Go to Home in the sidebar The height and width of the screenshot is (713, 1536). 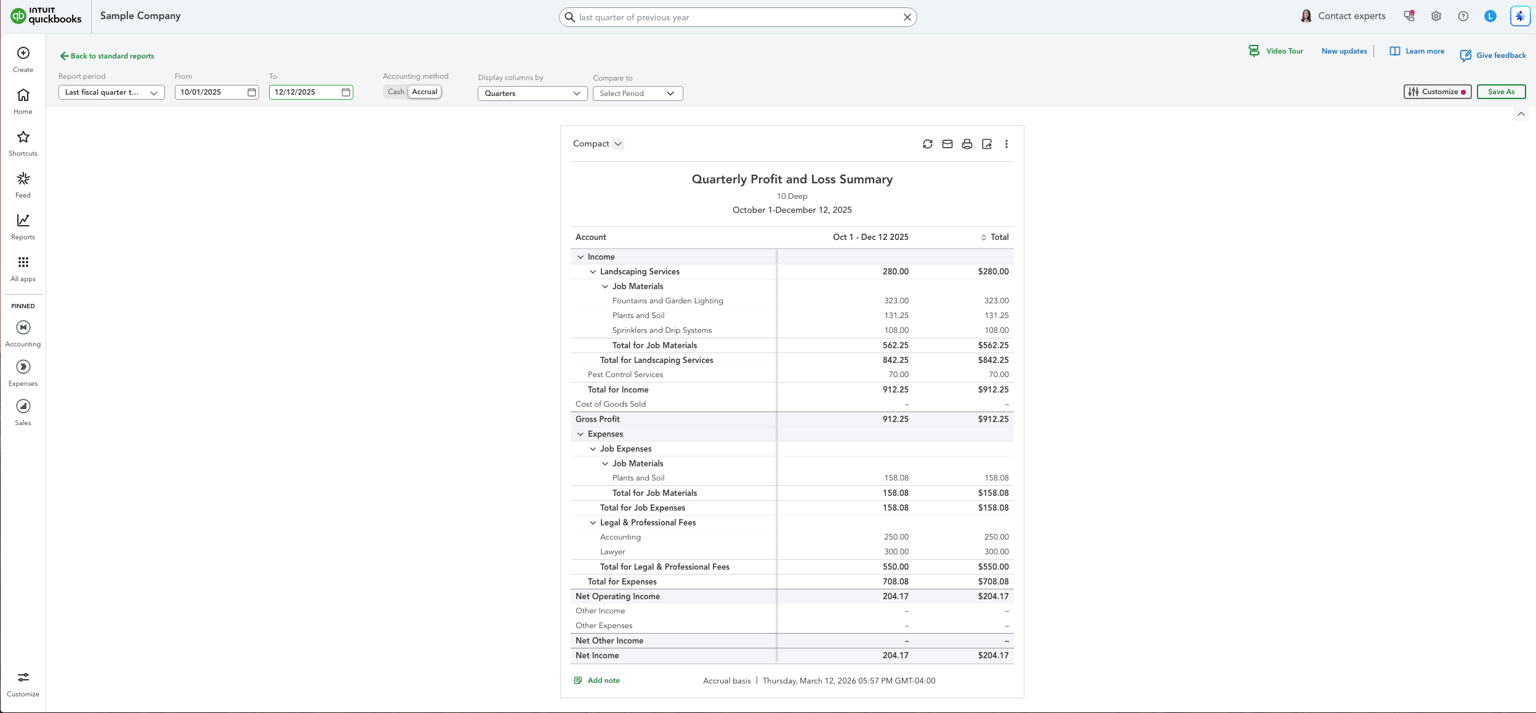[23, 101]
